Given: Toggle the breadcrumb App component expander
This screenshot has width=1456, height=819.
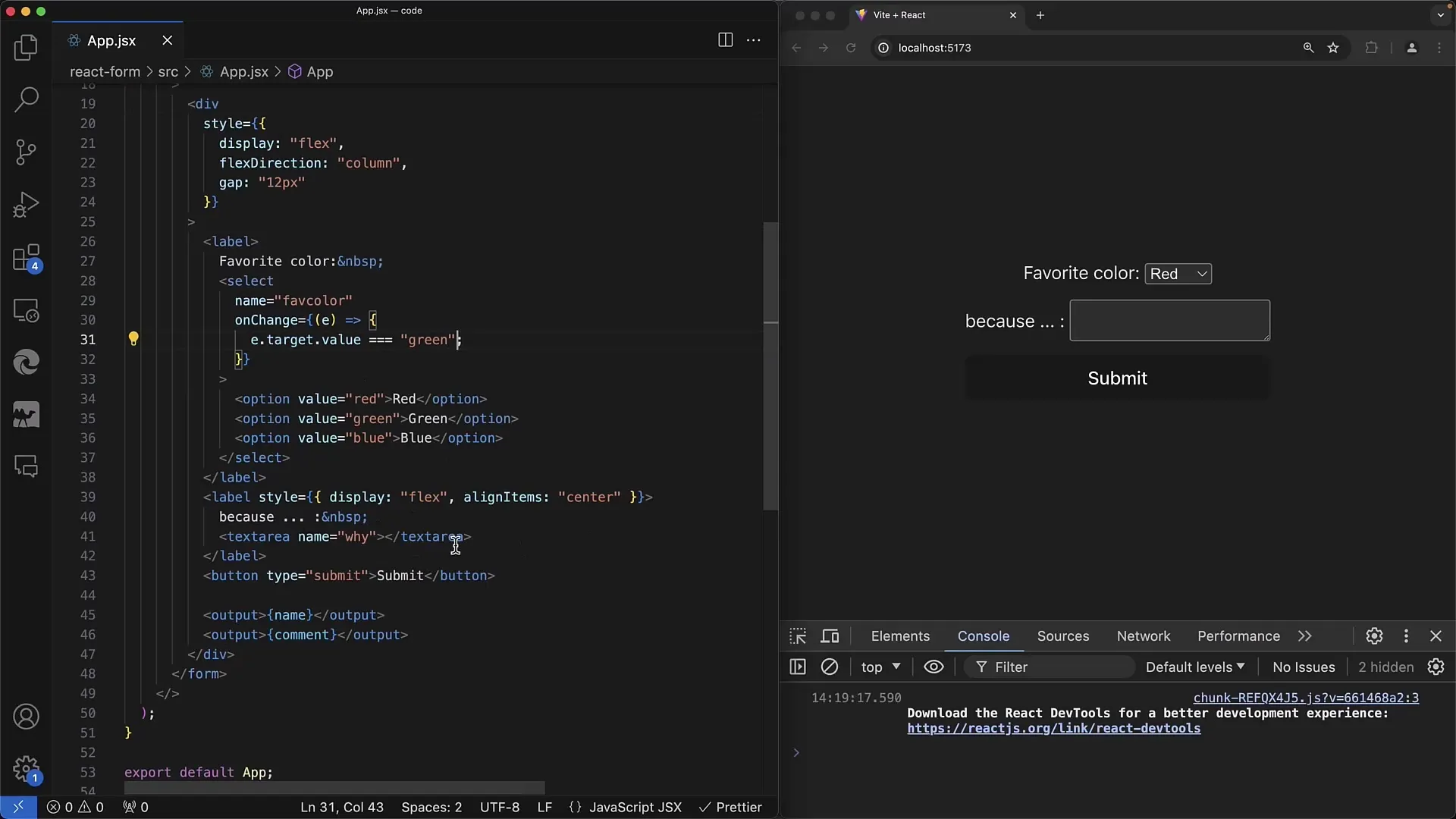Looking at the screenshot, I should (x=319, y=71).
